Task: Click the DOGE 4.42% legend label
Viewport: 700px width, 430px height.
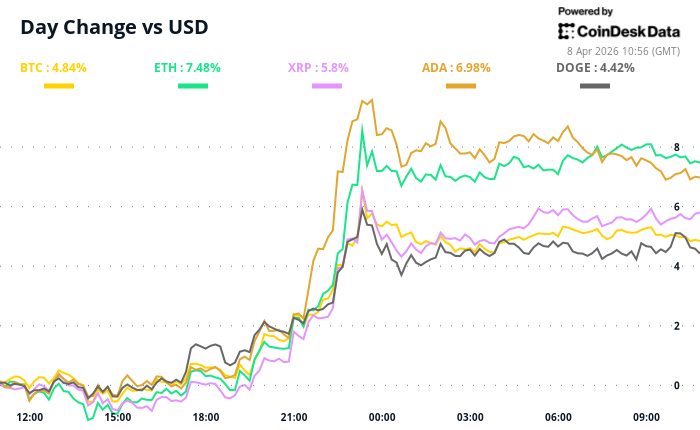Action: coord(596,68)
